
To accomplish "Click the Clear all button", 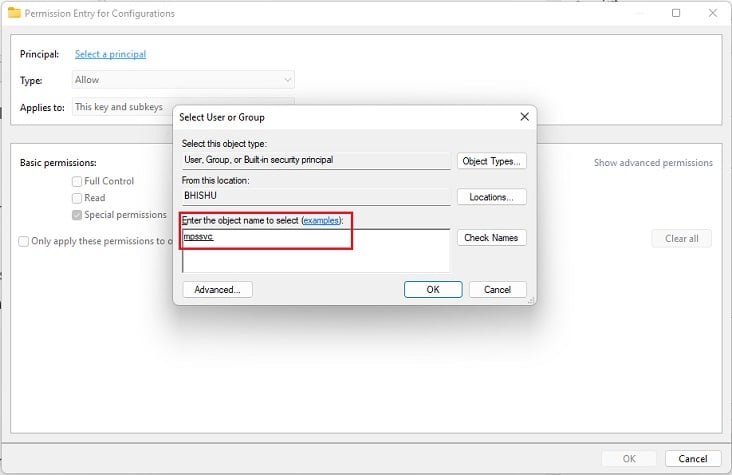I will [x=682, y=239].
